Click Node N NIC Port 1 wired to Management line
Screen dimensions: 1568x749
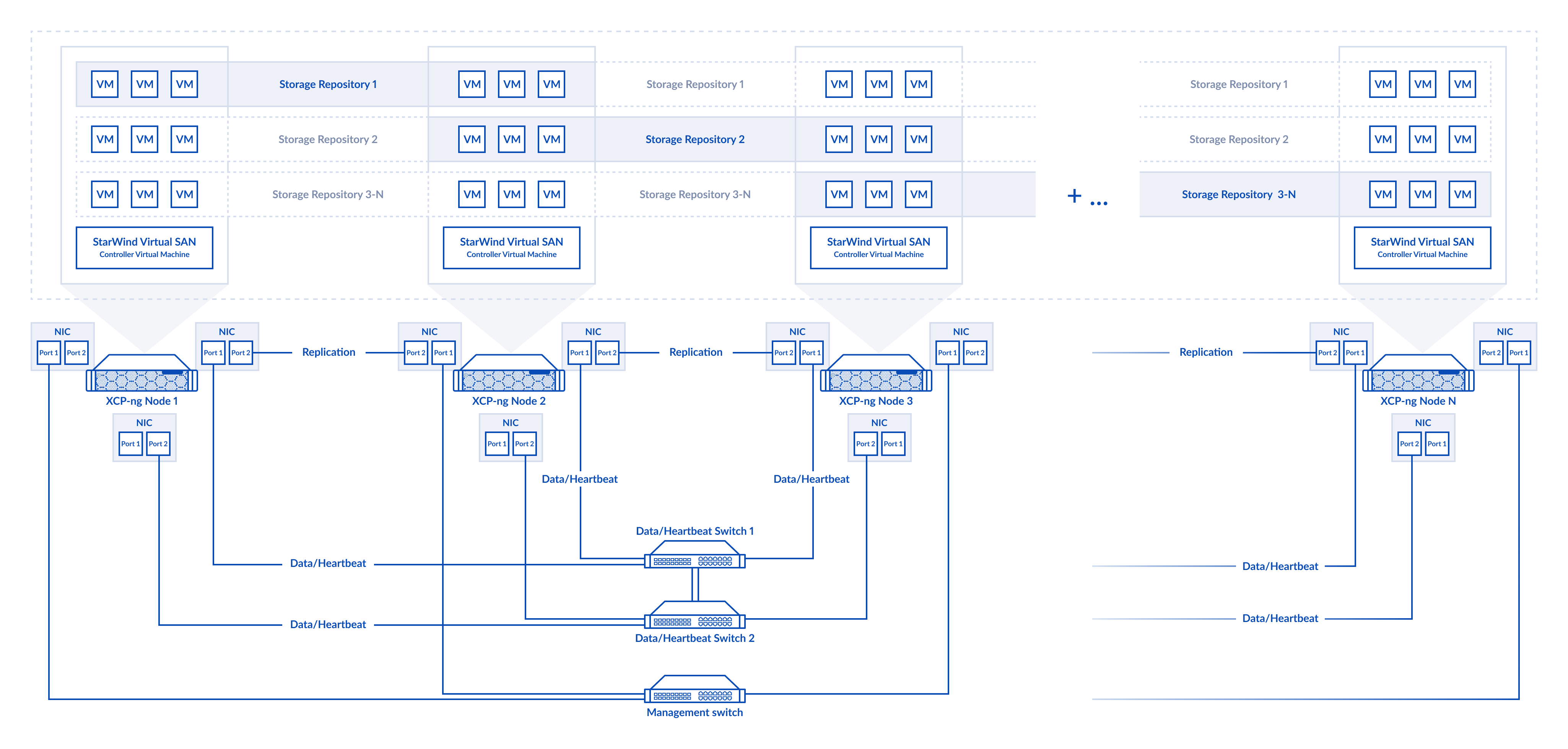(1519, 353)
